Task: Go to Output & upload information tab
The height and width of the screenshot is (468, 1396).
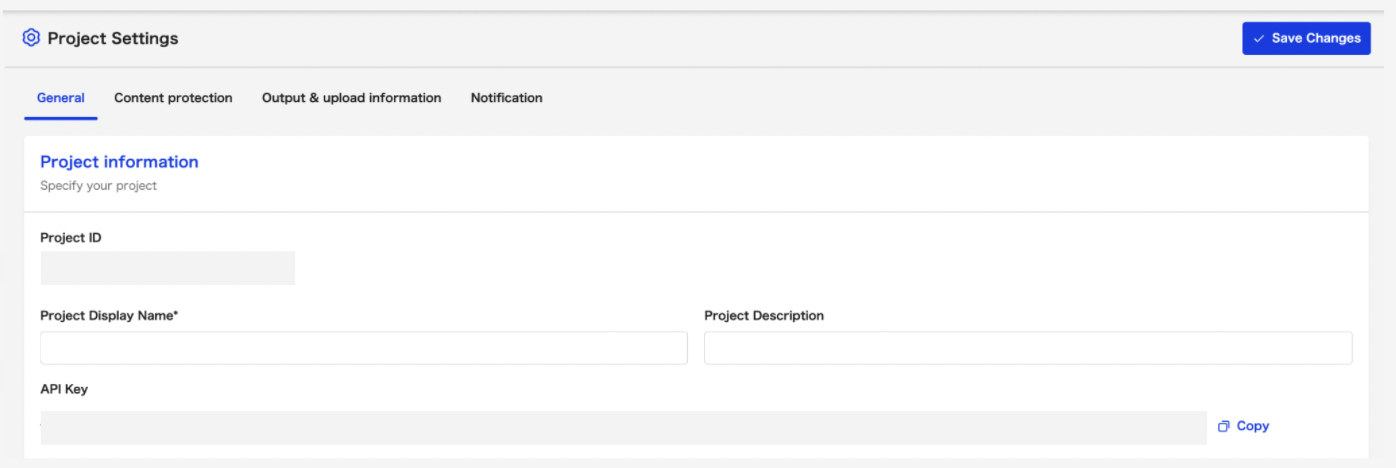Action: pos(351,98)
